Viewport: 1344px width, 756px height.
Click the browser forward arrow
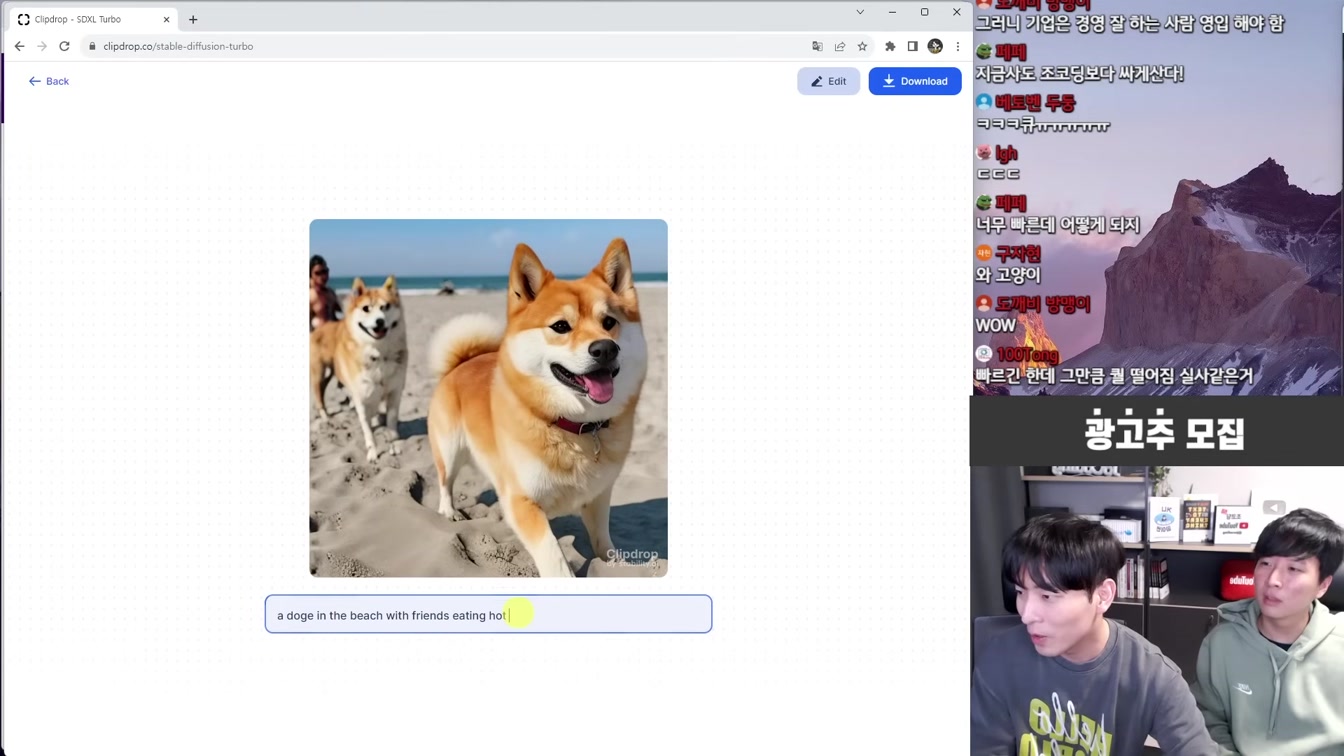[x=42, y=46]
